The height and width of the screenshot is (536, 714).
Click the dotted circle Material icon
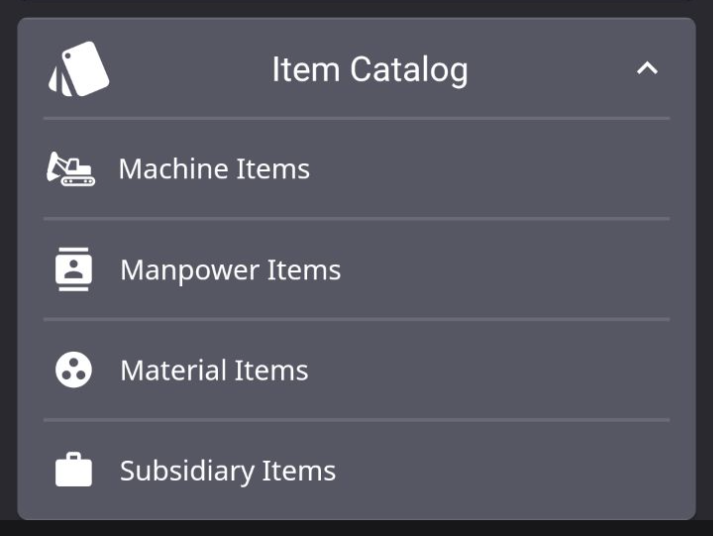pos(73,370)
